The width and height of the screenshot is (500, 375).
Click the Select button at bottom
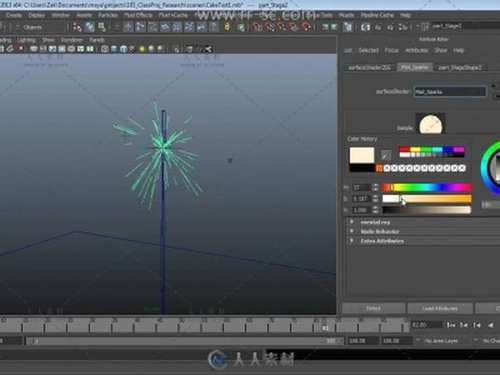(x=373, y=308)
